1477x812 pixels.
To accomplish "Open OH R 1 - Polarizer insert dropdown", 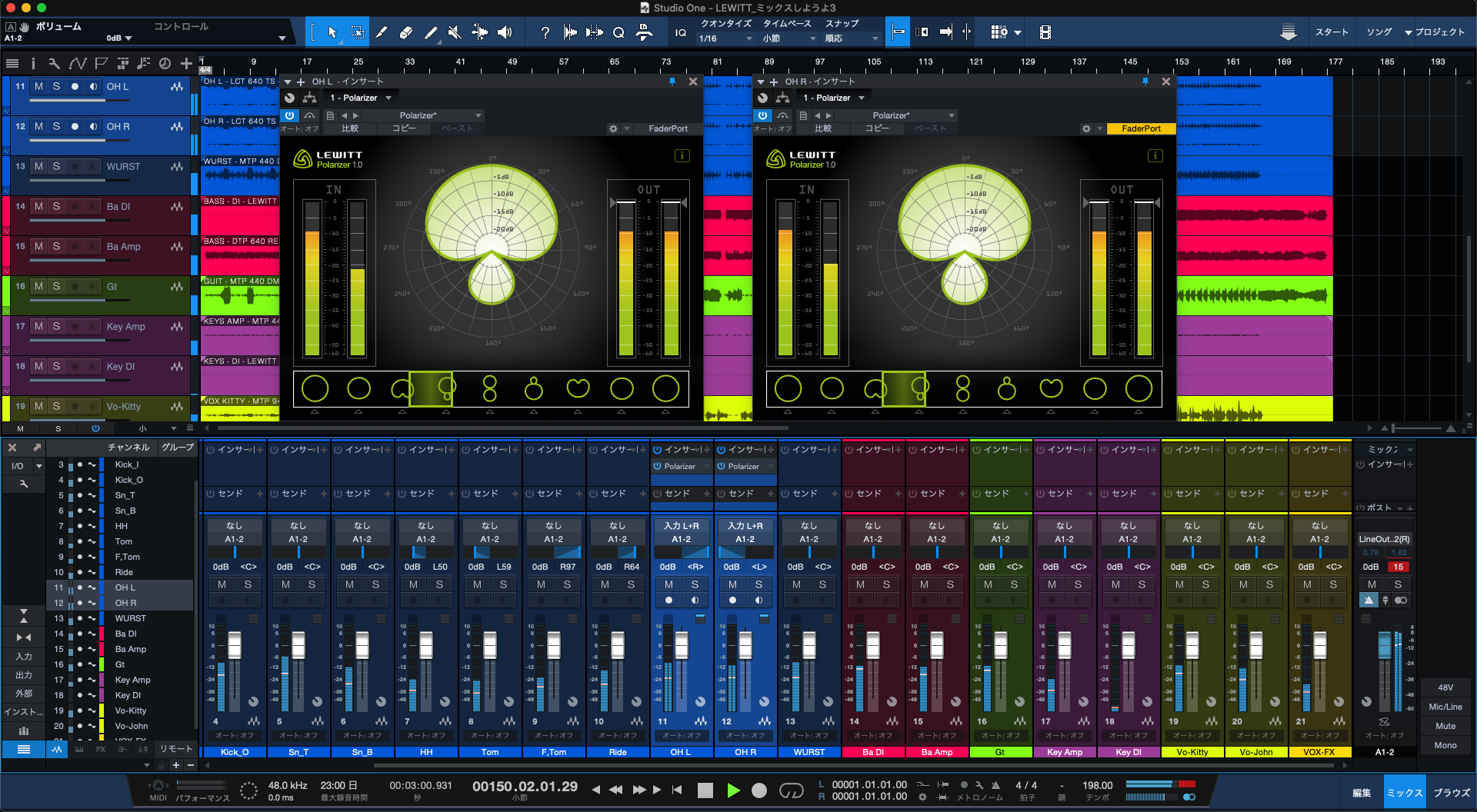I will [x=834, y=98].
